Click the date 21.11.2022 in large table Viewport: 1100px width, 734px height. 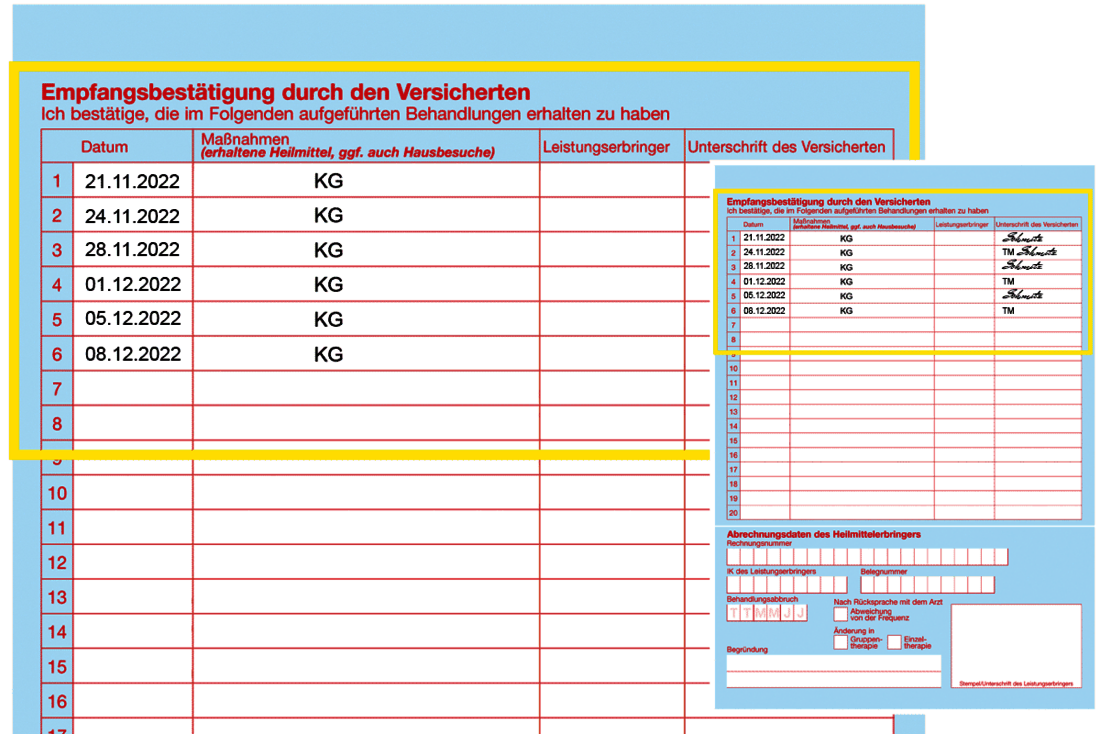click(x=133, y=182)
